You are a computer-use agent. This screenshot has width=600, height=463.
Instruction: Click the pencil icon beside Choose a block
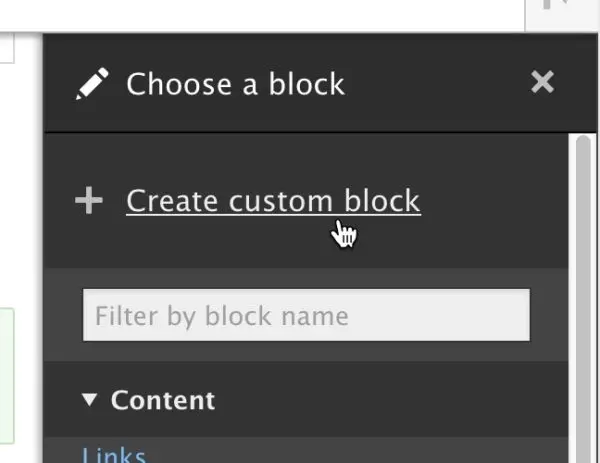point(92,84)
